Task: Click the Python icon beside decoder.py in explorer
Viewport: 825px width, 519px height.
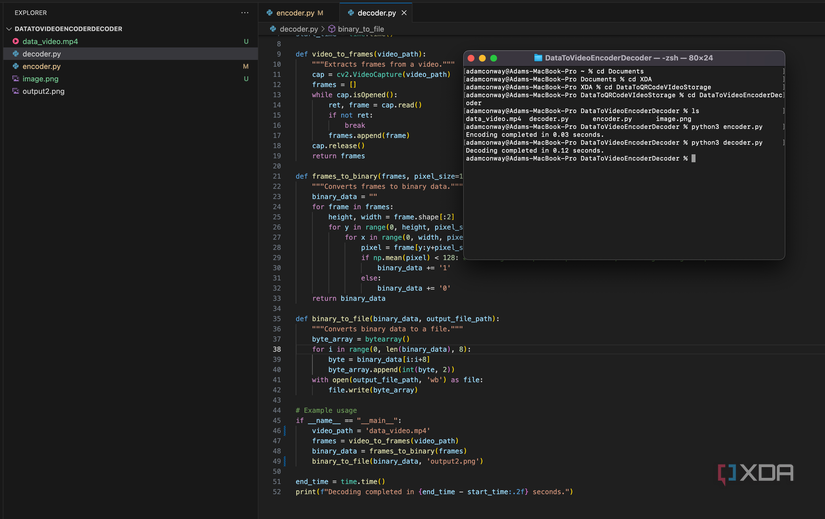Action: tap(16, 54)
